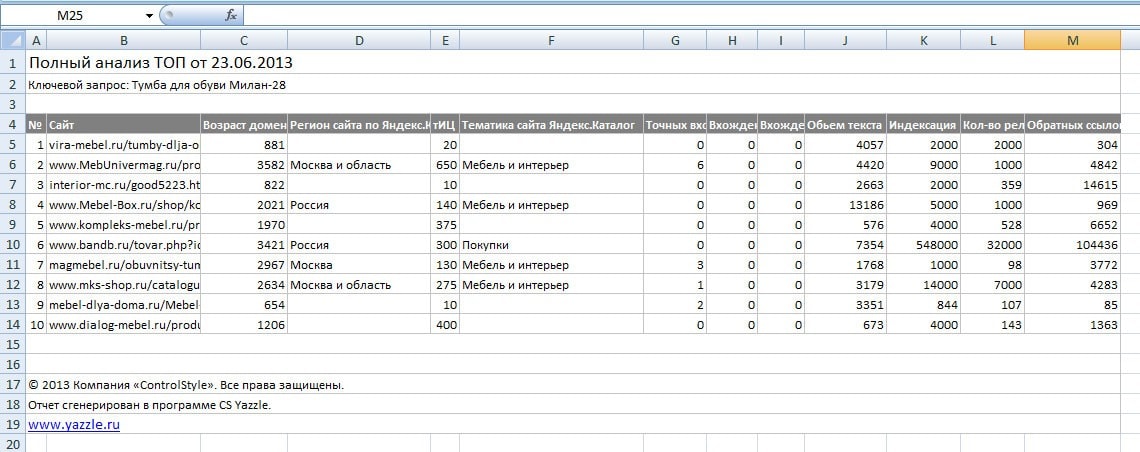
Task: Select cell www.kompleks-mebel.ru/pr
Action: (x=124, y=225)
